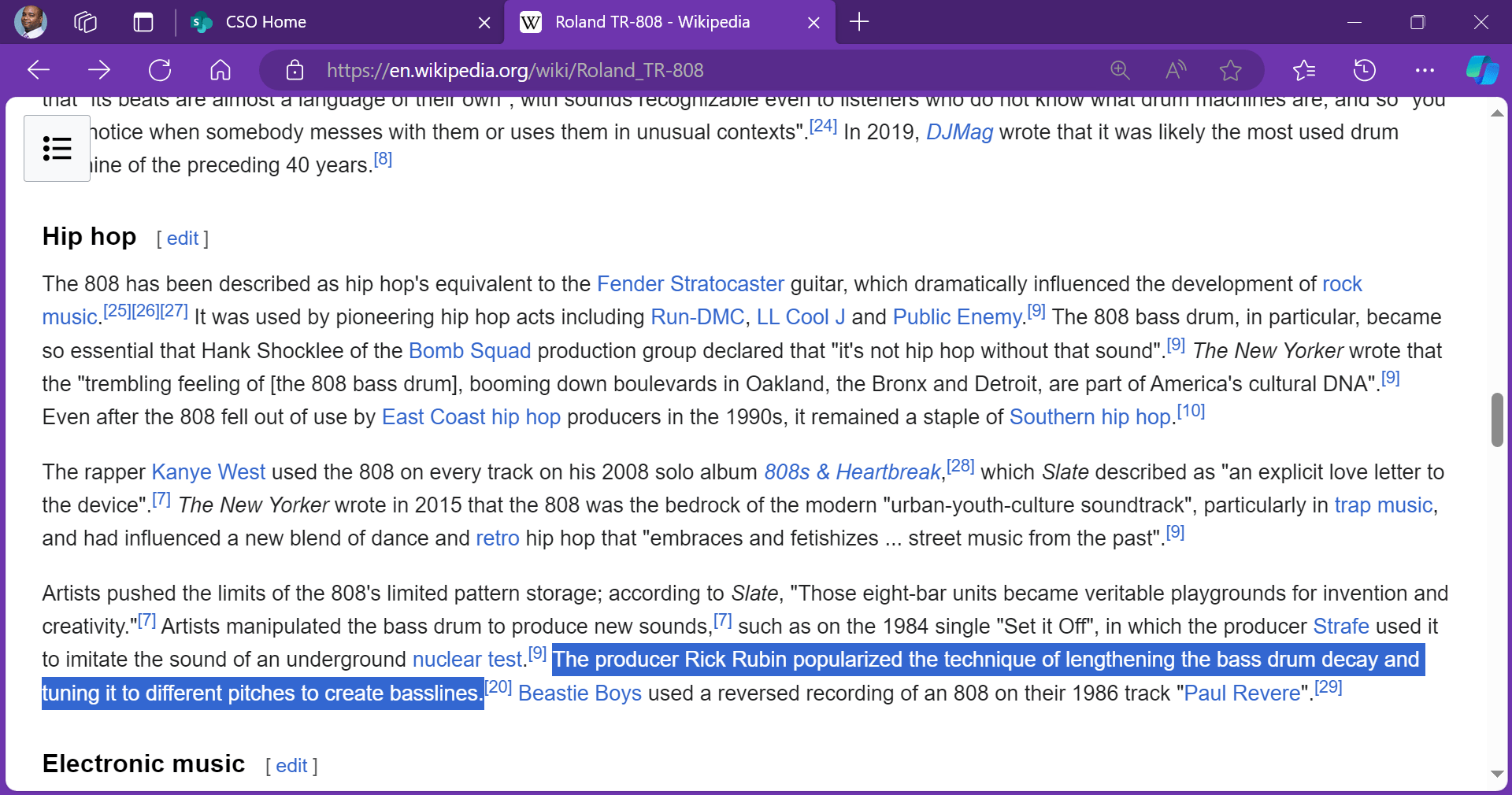Open Settings and more ellipsis menu

(x=1425, y=70)
